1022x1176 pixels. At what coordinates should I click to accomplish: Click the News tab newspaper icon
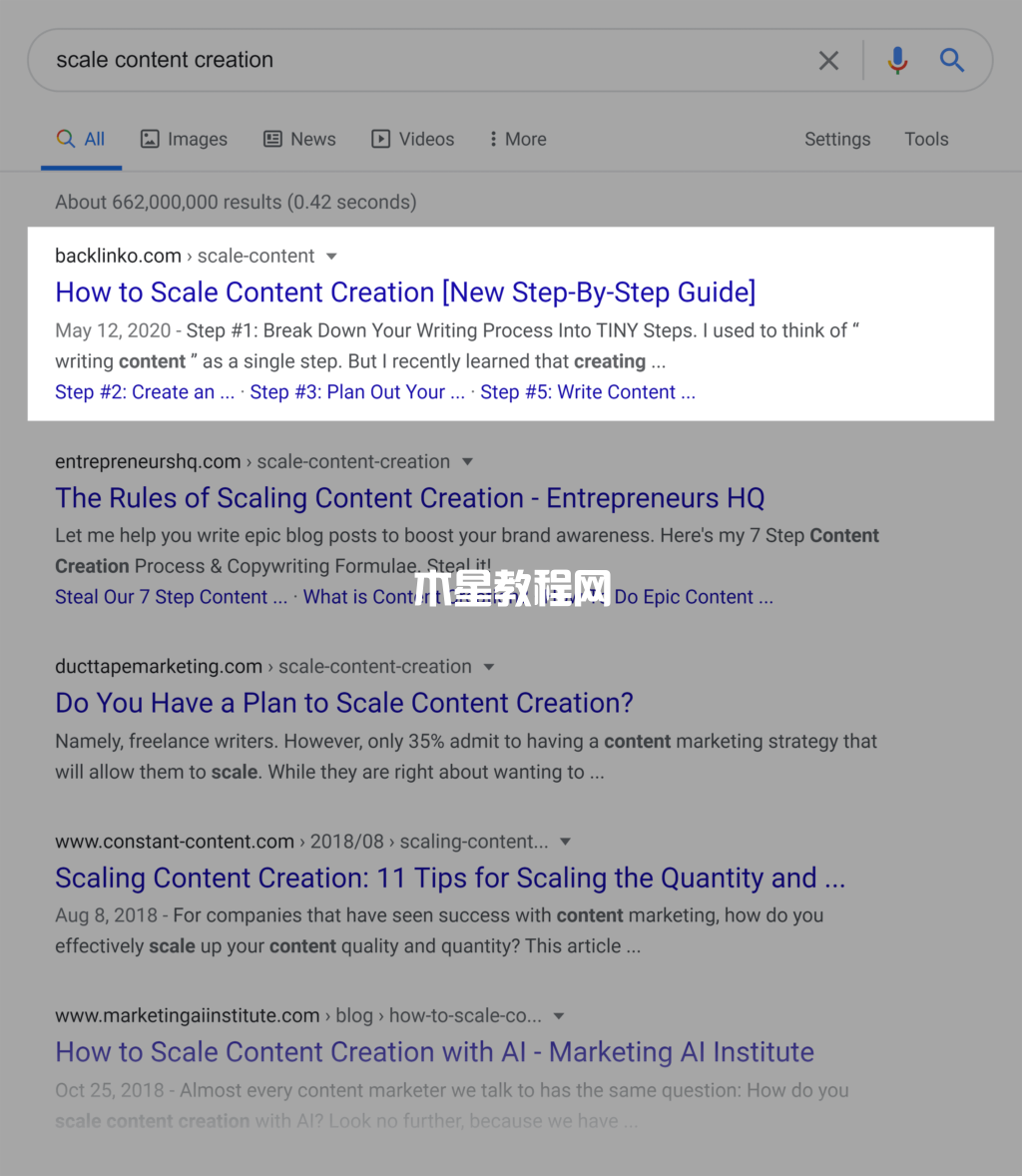(272, 139)
